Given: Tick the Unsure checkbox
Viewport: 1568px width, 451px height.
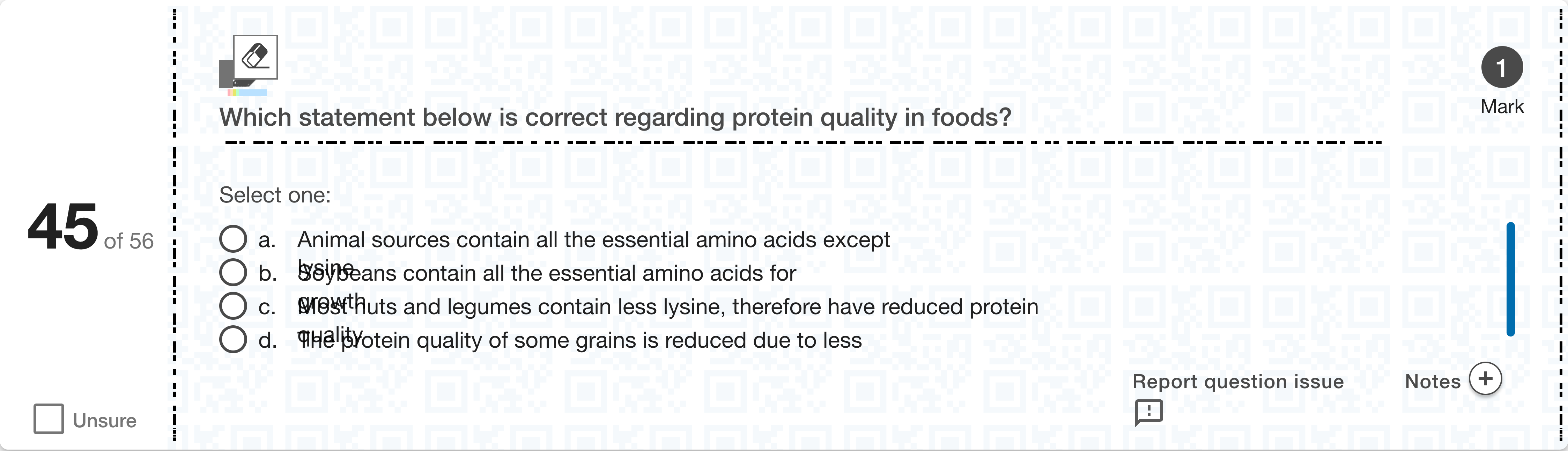Looking at the screenshot, I should 49,419.
